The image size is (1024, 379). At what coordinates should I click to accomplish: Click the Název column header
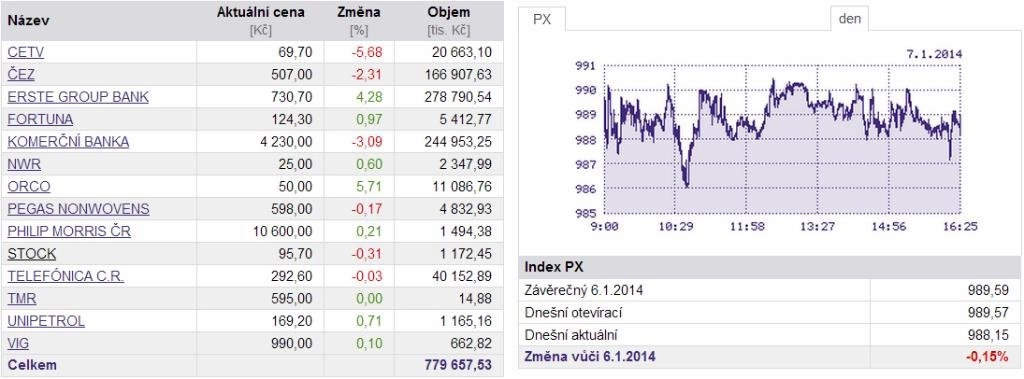[x=29, y=20]
